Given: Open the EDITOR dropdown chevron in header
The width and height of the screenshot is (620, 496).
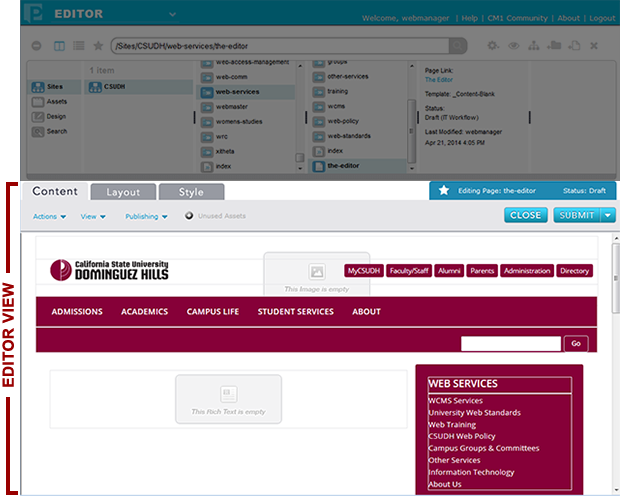Looking at the screenshot, I should coord(172,14).
